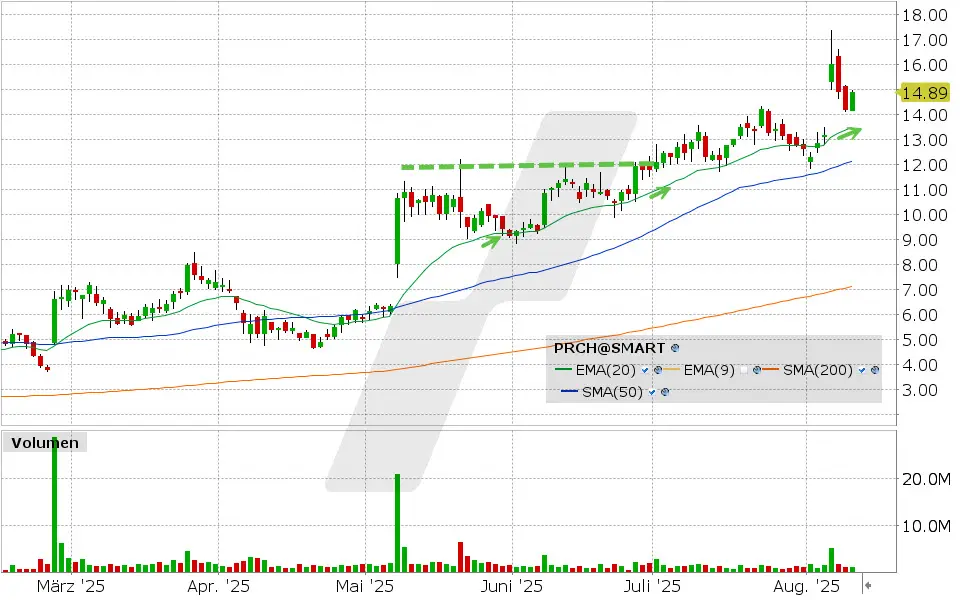Click the SMA(200) legend label

point(818,370)
